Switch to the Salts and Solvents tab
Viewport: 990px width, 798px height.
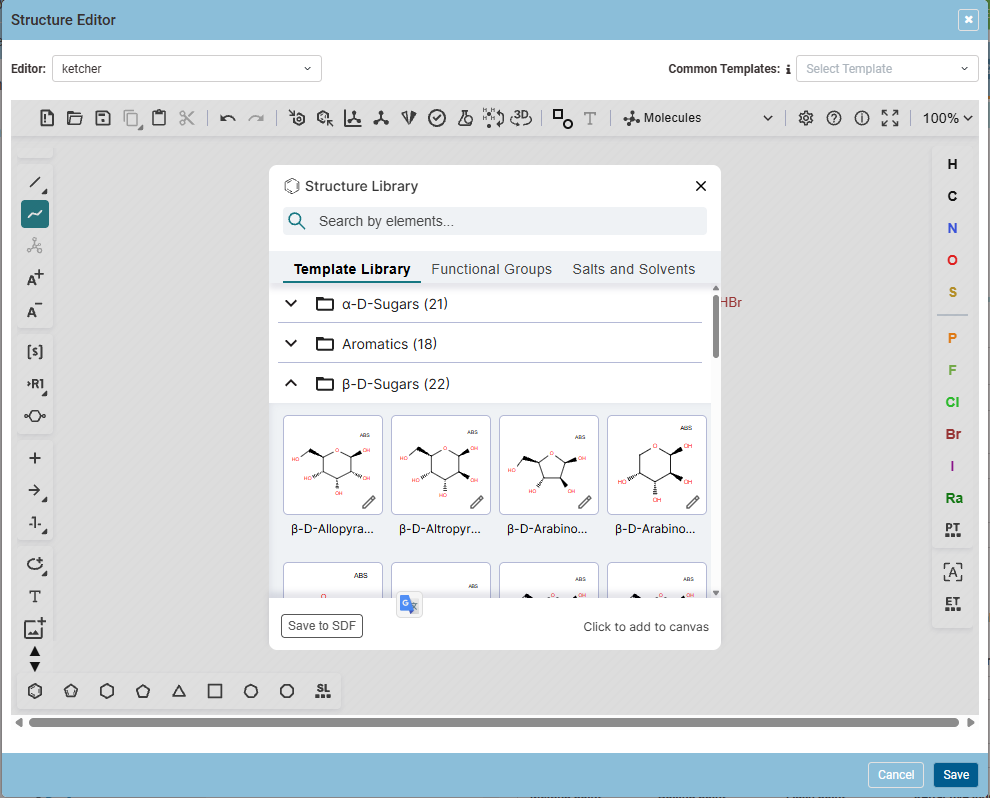[633, 269]
